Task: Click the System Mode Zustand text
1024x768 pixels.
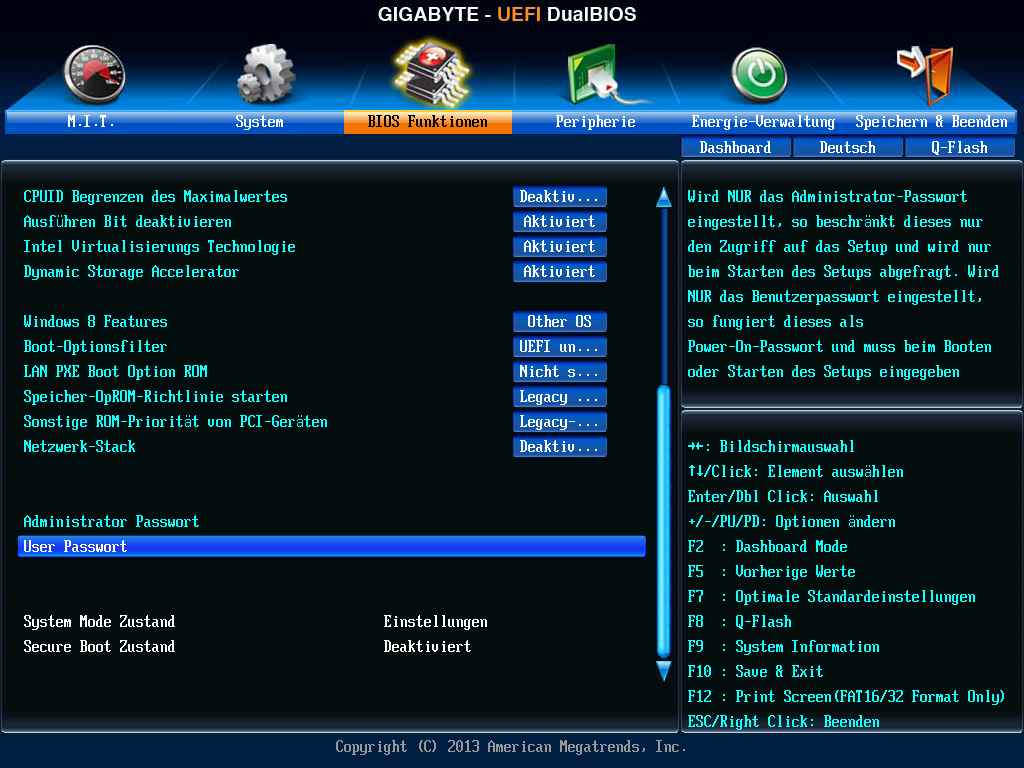Action: pyautogui.click(x=99, y=622)
